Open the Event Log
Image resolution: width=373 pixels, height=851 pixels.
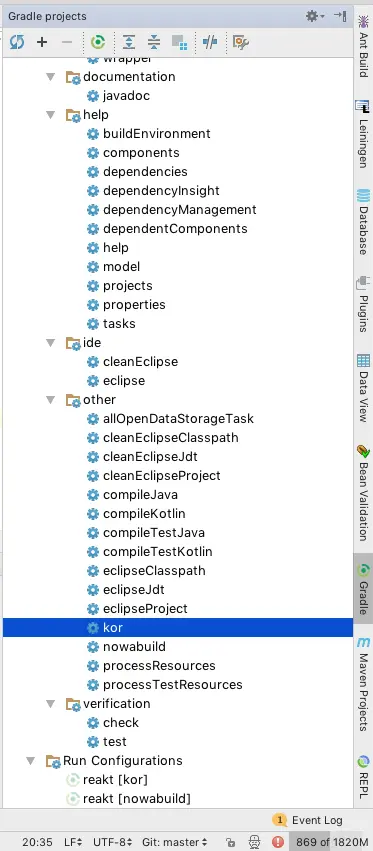pos(309,820)
